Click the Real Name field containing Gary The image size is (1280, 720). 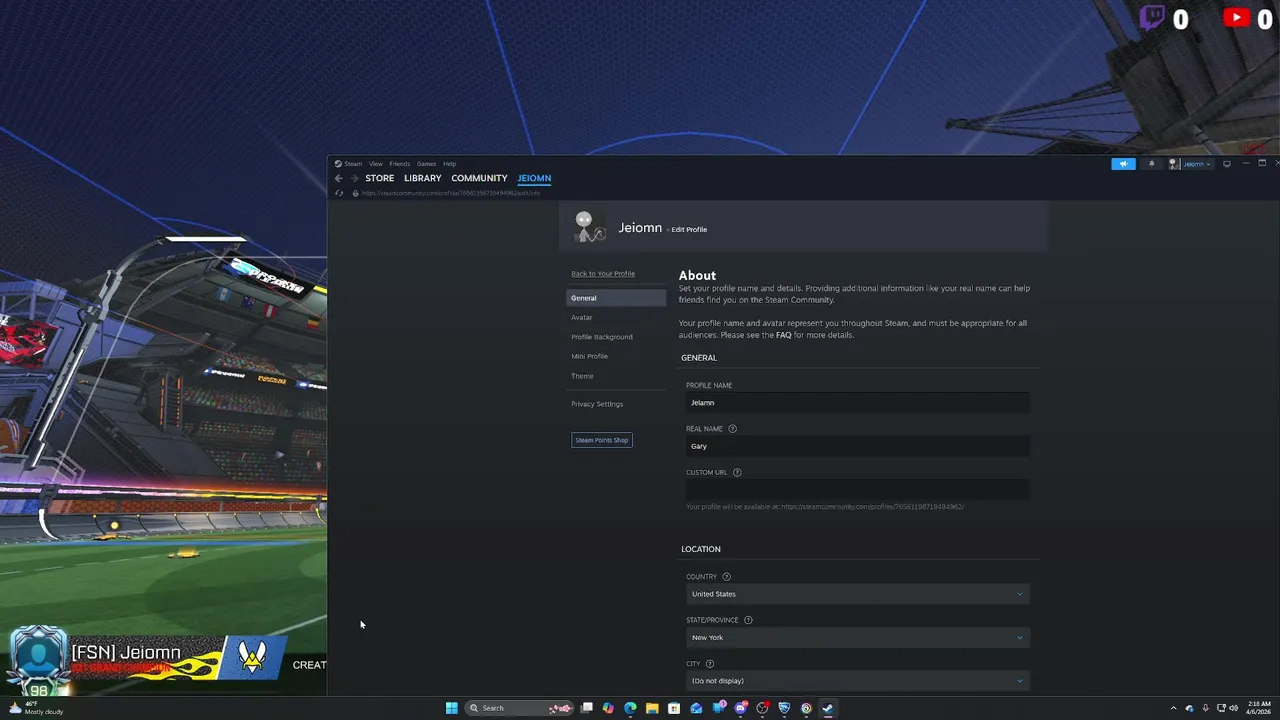pyautogui.click(x=858, y=446)
